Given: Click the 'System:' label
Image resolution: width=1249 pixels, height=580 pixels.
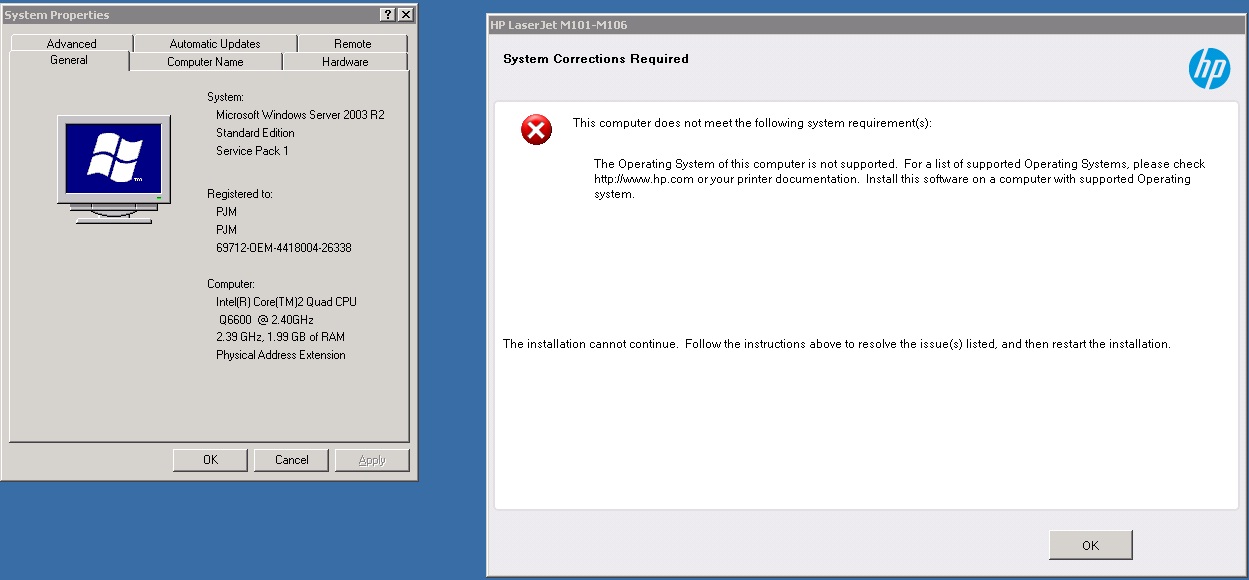Looking at the screenshot, I should [x=225, y=97].
